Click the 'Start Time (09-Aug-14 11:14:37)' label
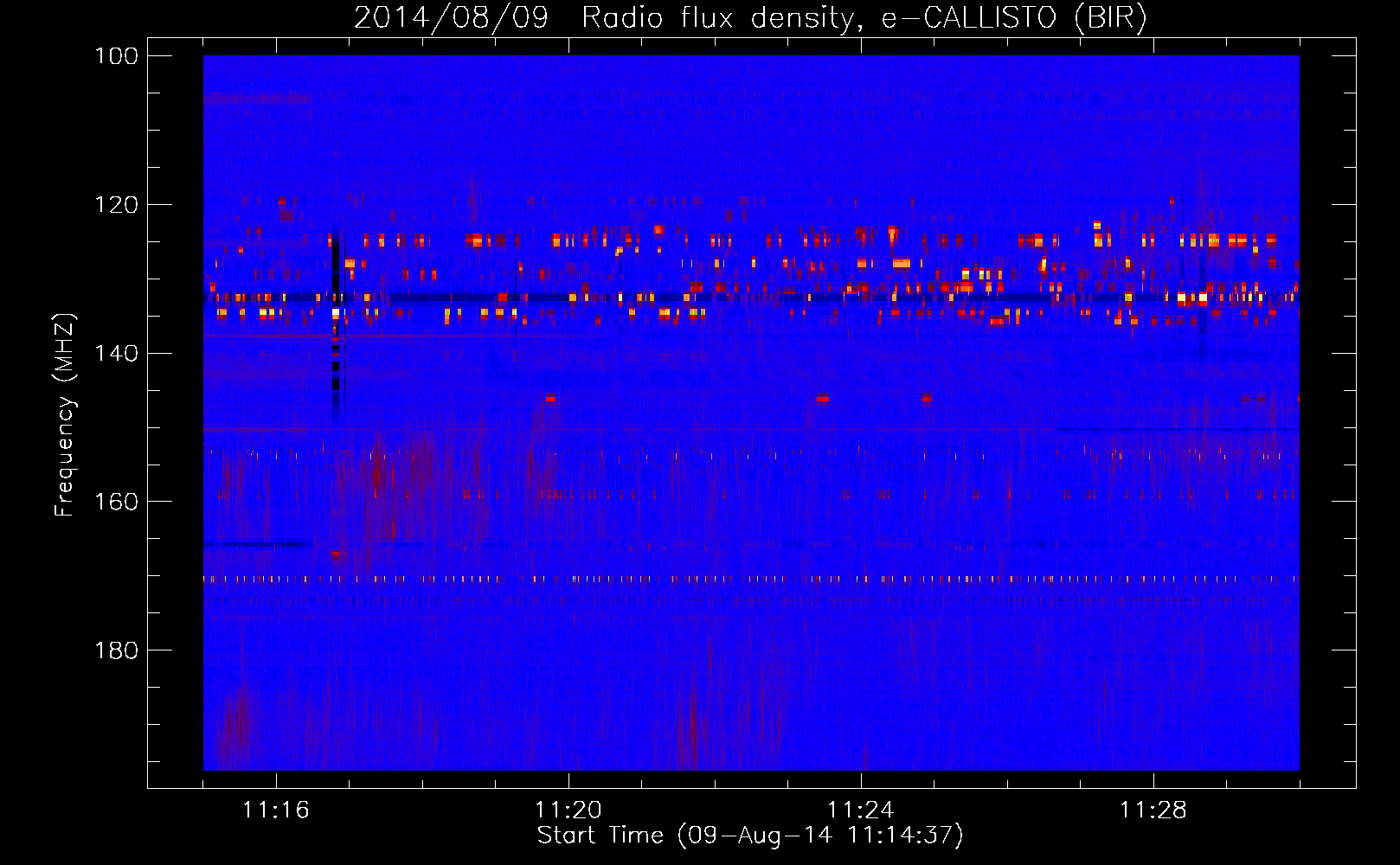The width and height of the screenshot is (1400, 865). tap(749, 836)
